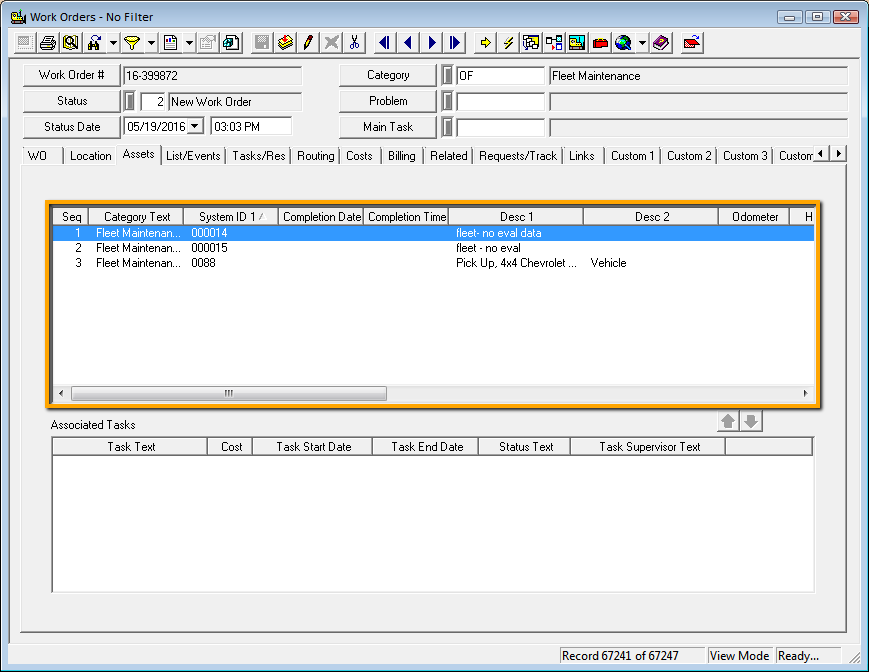This screenshot has width=869, height=672.
Task: Switch to the Location tab
Action: 91,156
